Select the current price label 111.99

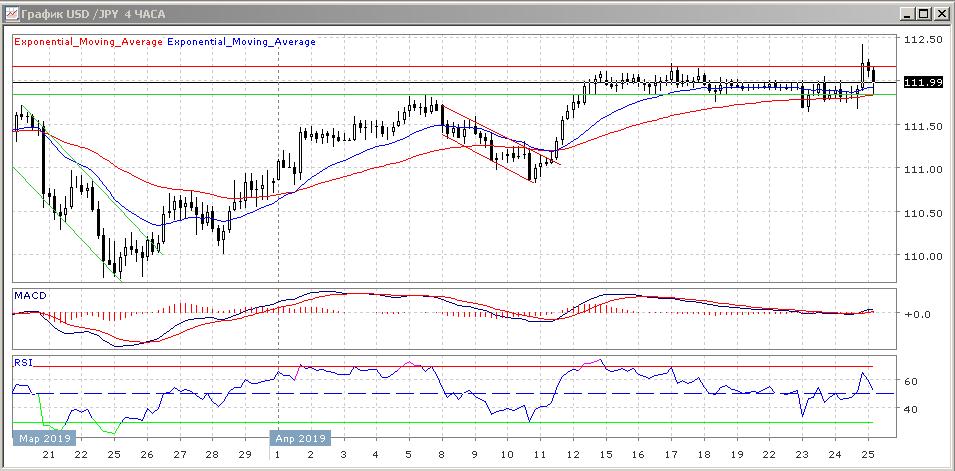coord(922,82)
